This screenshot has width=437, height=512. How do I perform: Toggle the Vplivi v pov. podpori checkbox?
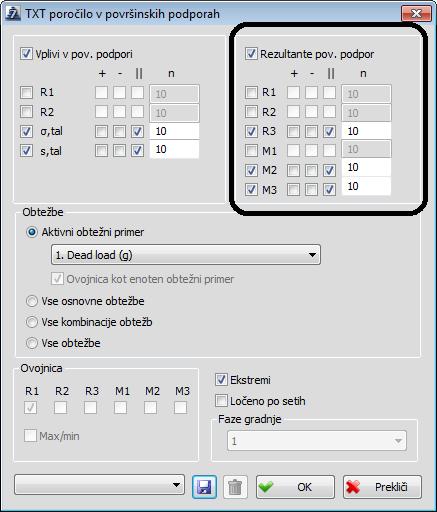26,54
